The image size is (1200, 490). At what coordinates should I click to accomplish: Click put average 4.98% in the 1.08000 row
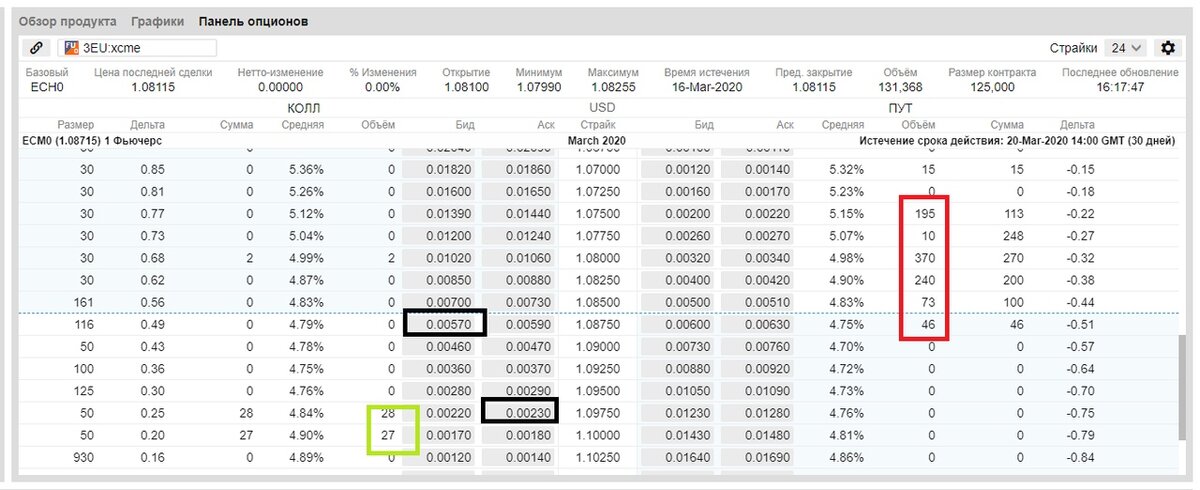pyautogui.click(x=846, y=257)
